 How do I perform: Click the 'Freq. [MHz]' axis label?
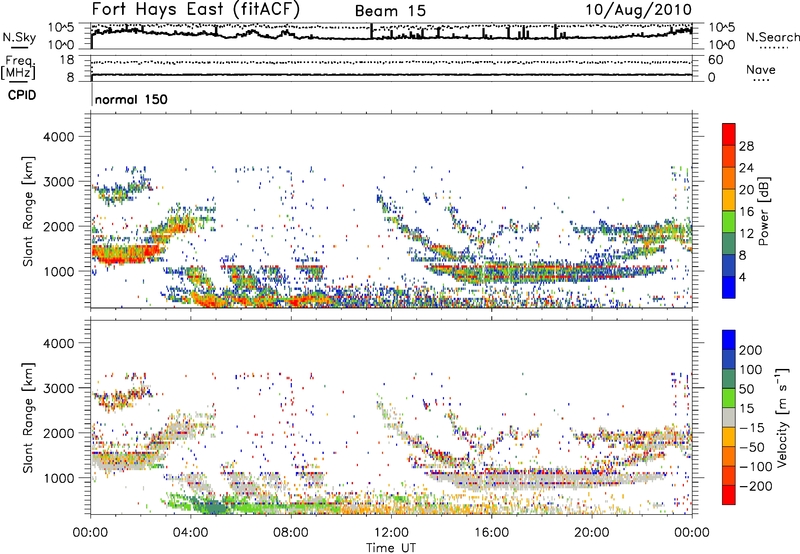[18, 67]
